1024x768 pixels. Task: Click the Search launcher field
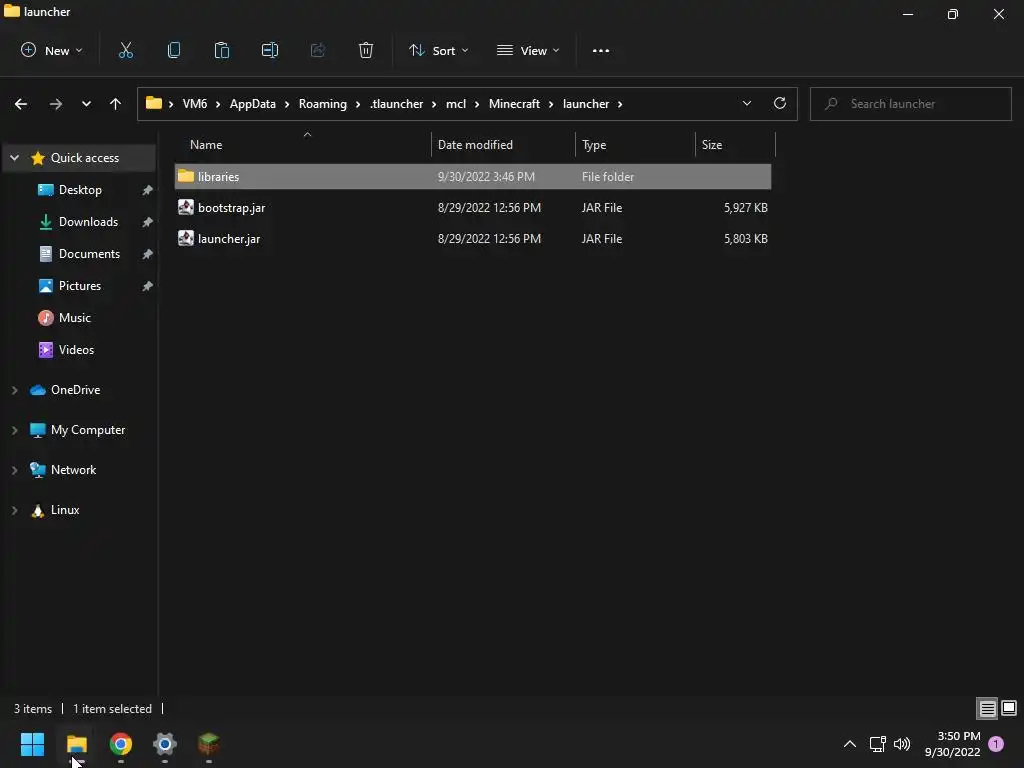(911, 104)
